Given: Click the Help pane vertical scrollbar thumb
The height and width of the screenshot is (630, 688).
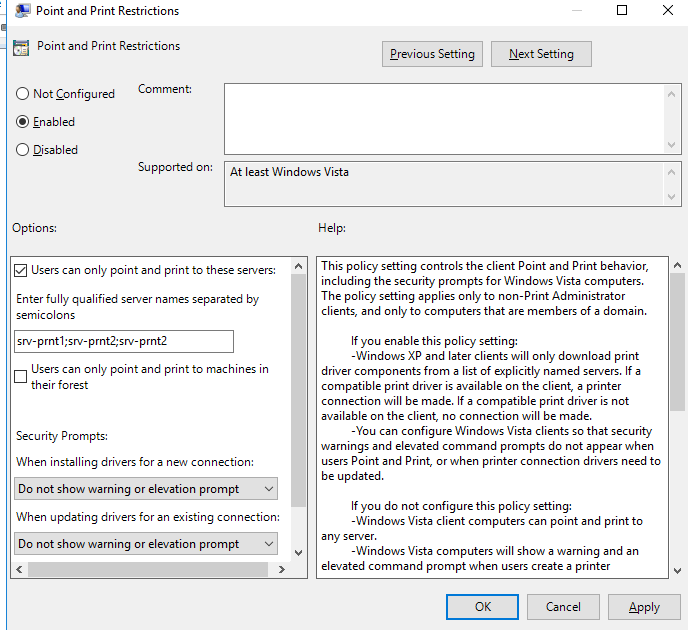Looking at the screenshot, I should pyautogui.click(x=677, y=342).
